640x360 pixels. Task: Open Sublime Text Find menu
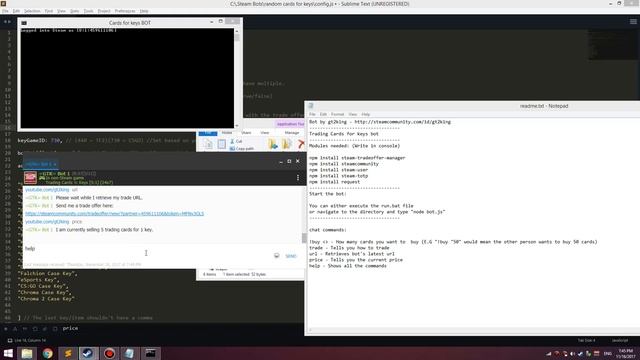49,11
